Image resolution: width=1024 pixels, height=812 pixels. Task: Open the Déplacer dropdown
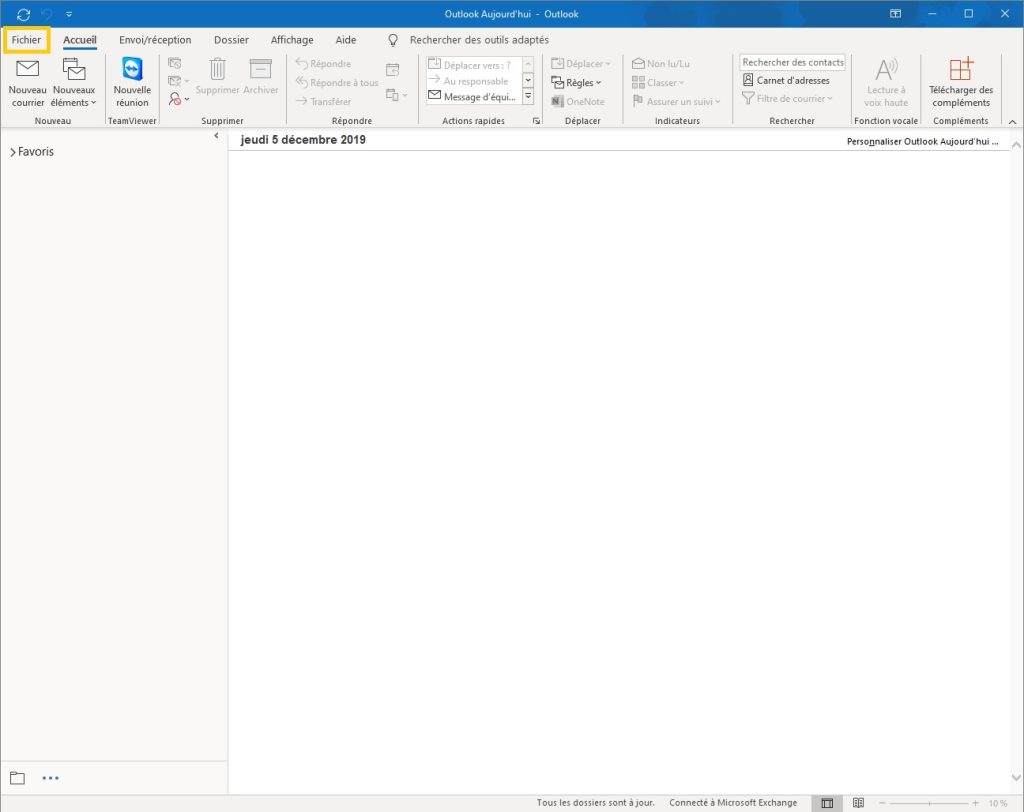coord(581,63)
